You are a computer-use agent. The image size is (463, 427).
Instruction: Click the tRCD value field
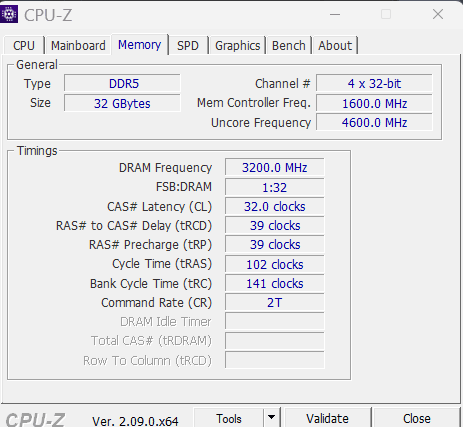point(275,226)
